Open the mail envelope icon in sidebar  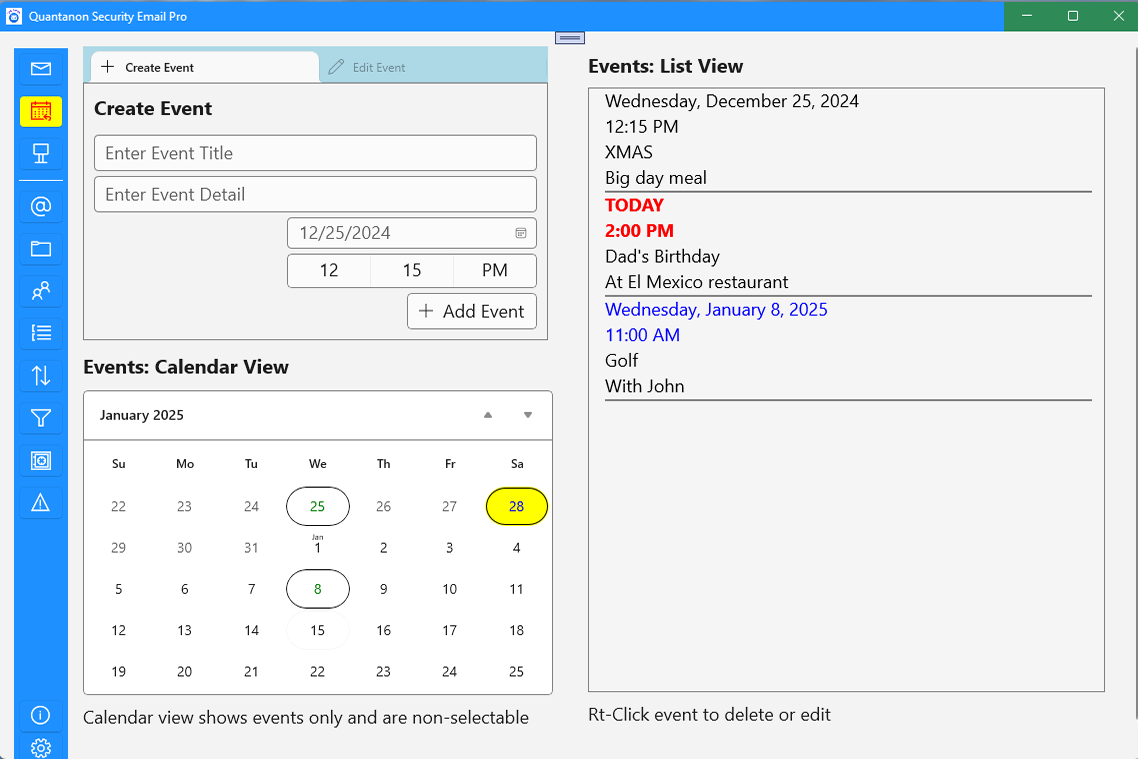coord(41,69)
